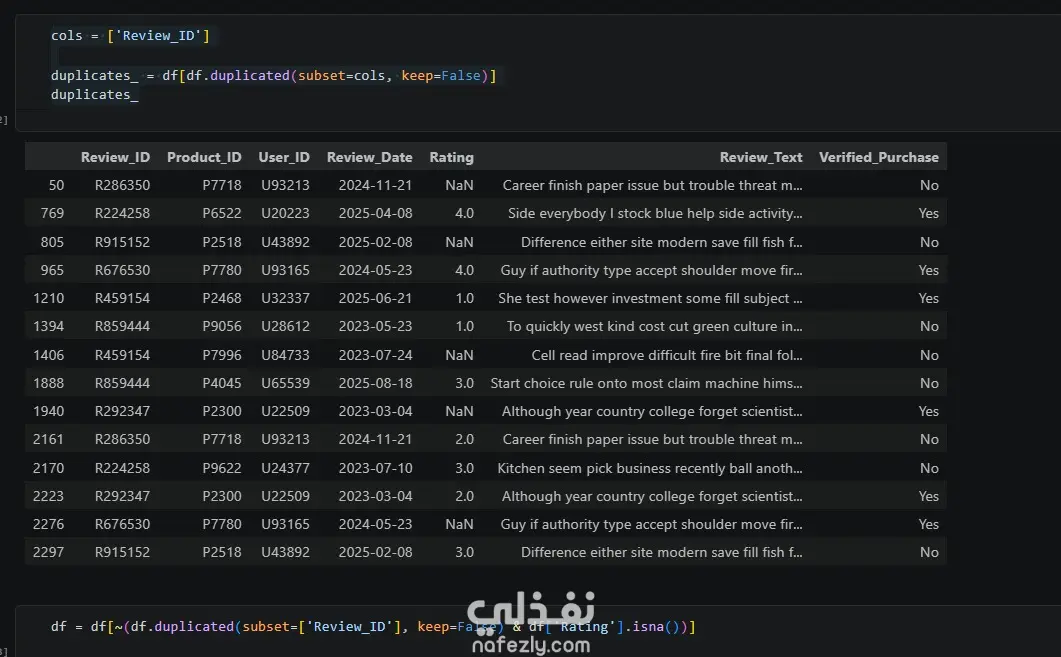Click the Rating column header
This screenshot has width=1061, height=657.
coord(451,157)
